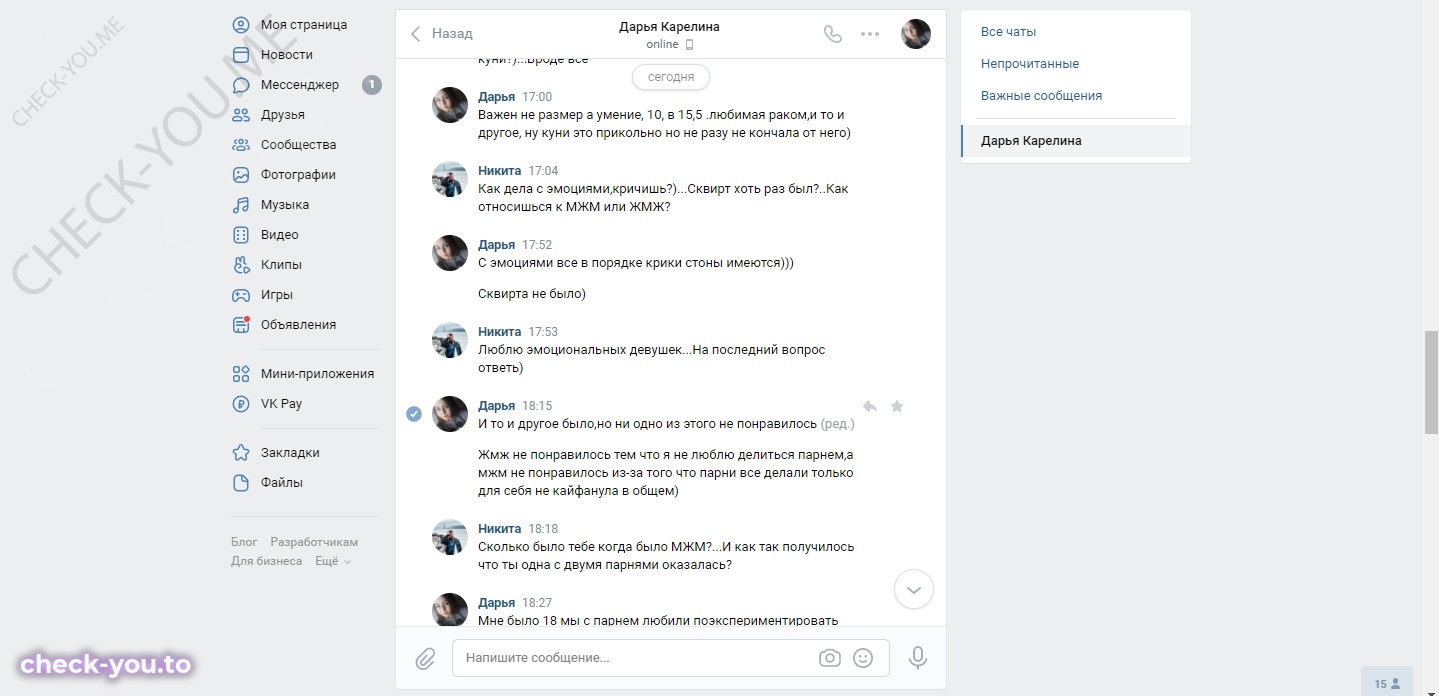
Task: Open Друзья icon in left menu
Action: point(241,115)
